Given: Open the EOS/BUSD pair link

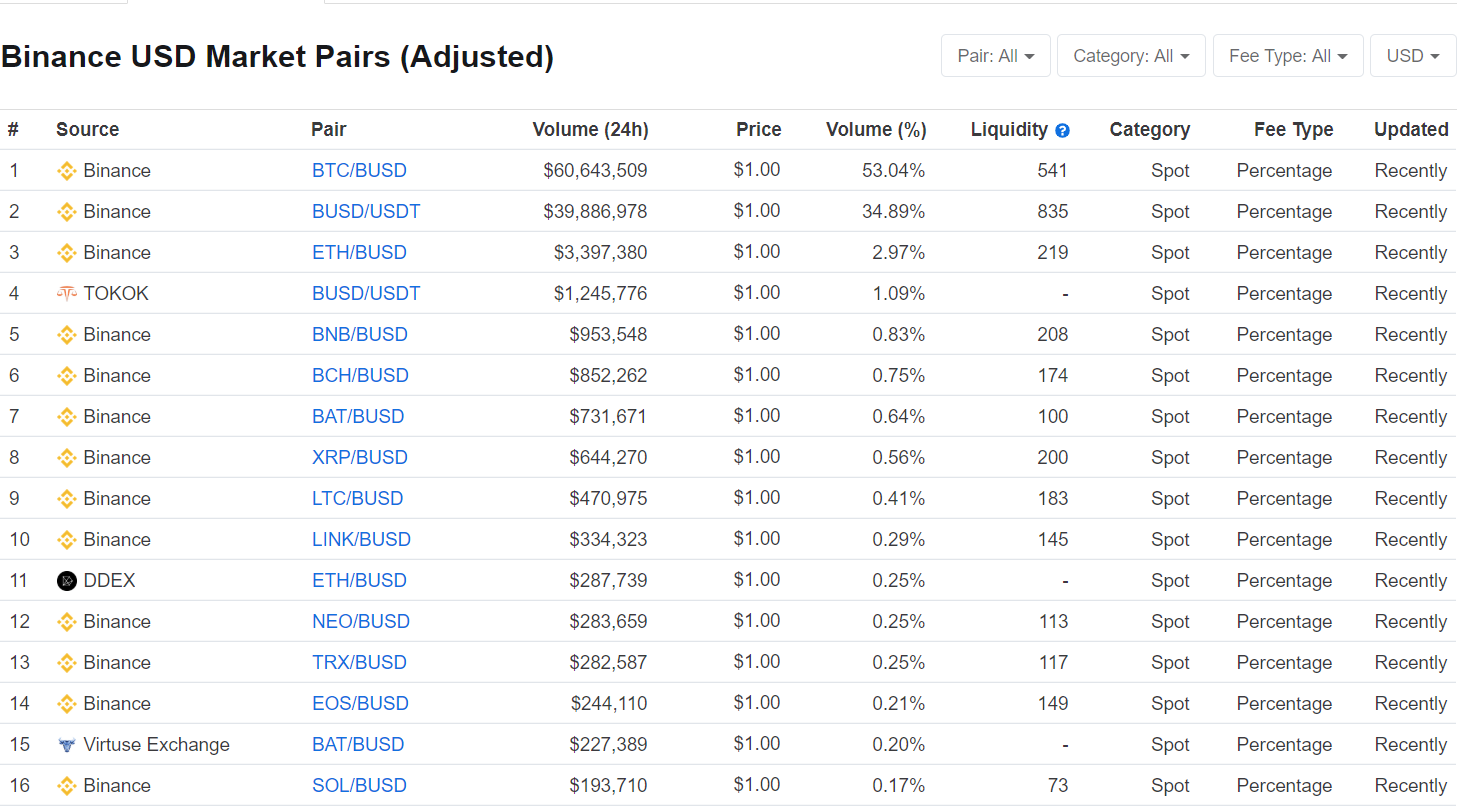Looking at the screenshot, I should (360, 704).
